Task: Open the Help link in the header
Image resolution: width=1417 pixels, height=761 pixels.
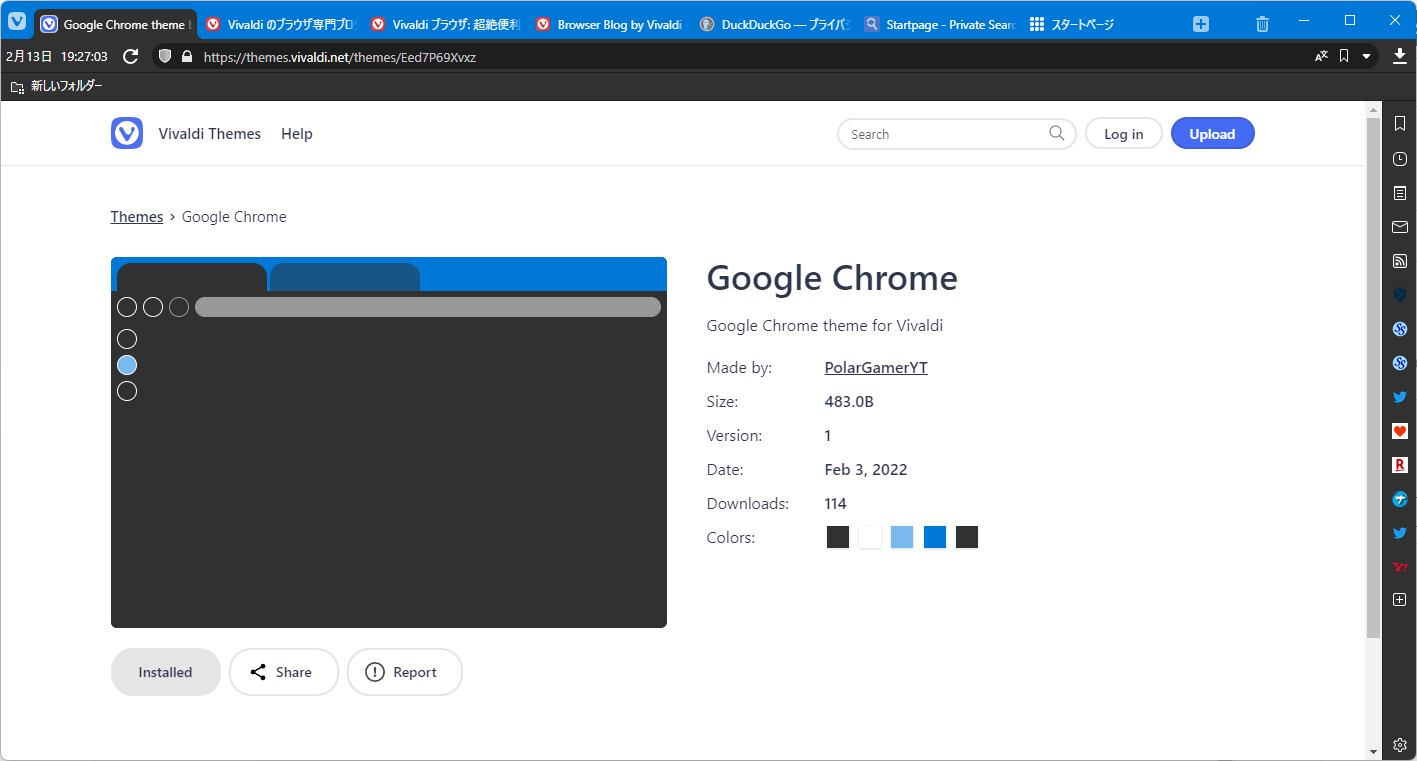Action: coord(297,134)
